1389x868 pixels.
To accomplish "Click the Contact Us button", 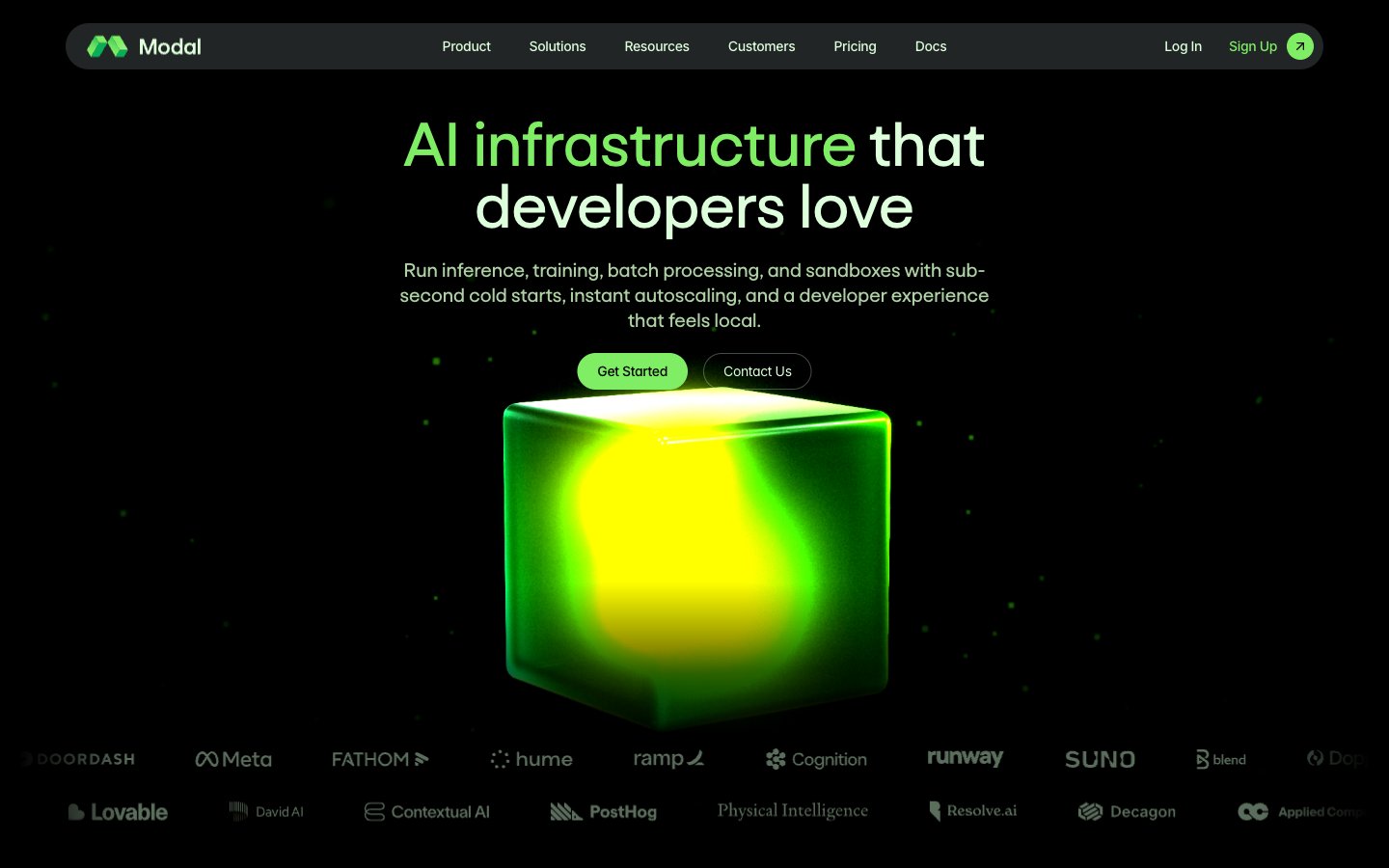I will pyautogui.click(x=757, y=371).
